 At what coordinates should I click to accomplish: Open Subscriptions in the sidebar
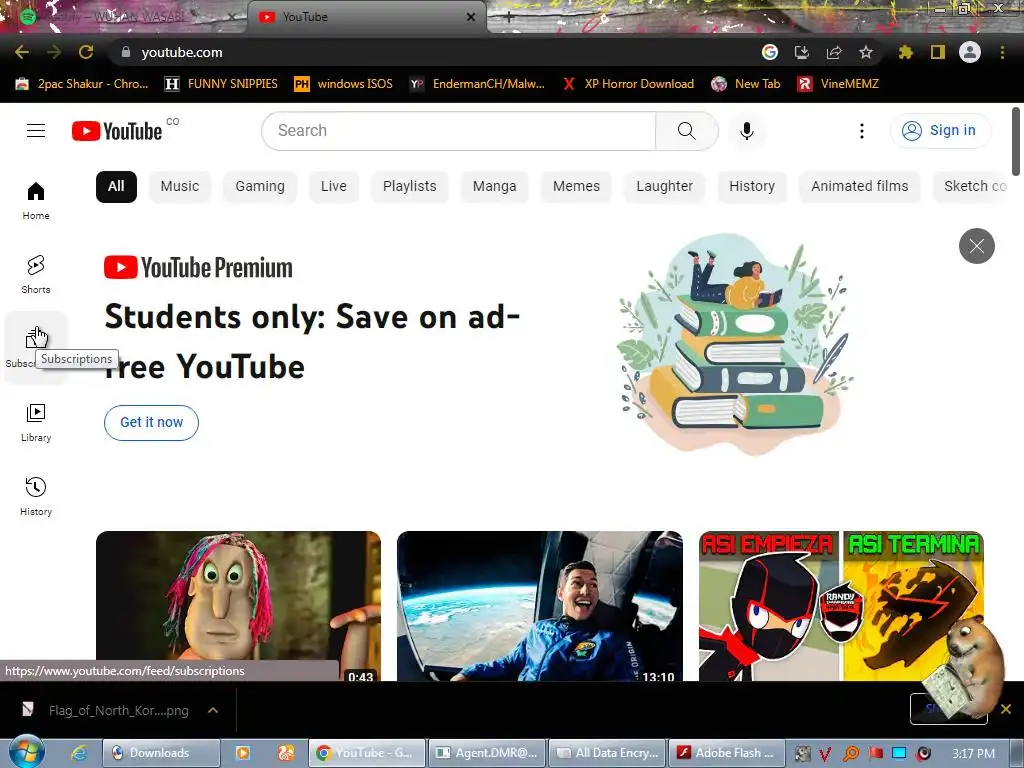click(x=36, y=348)
